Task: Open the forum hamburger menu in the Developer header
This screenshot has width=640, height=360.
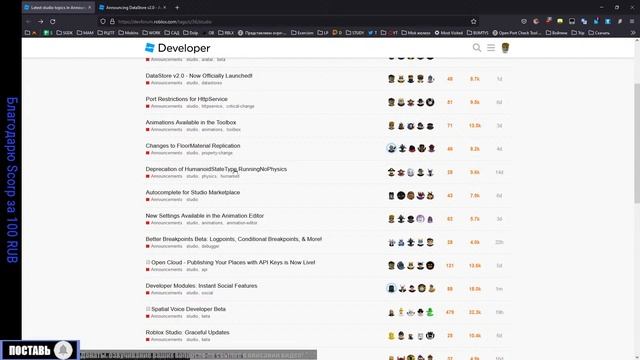Action: 491,48
